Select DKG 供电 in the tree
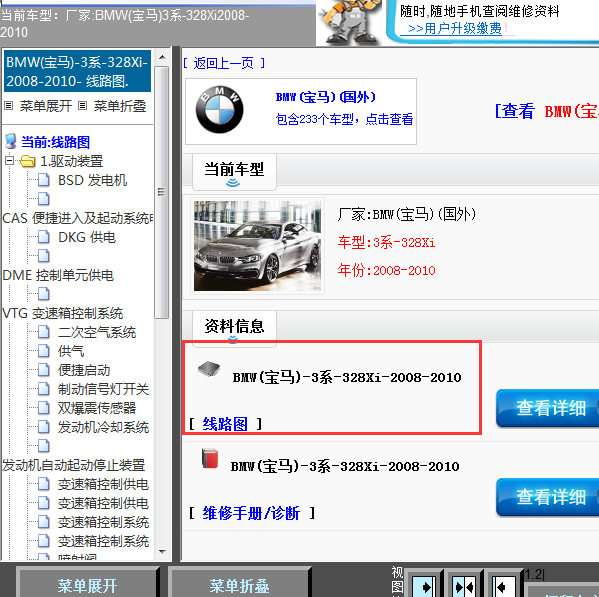 [87, 237]
